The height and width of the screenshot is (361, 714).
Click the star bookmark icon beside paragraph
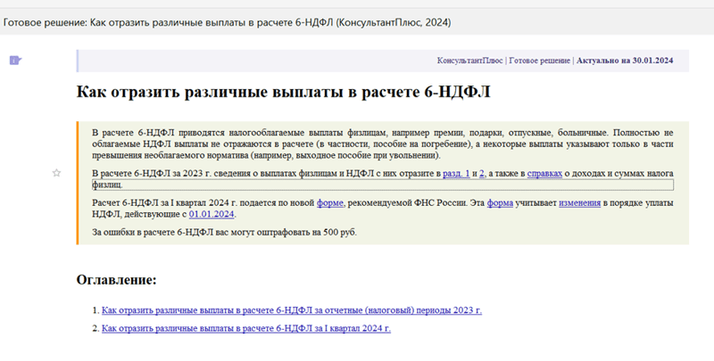click(x=56, y=173)
